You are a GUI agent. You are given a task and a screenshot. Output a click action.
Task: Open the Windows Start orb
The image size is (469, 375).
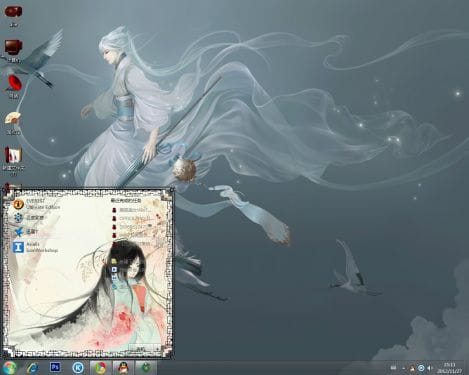[x=9, y=368]
